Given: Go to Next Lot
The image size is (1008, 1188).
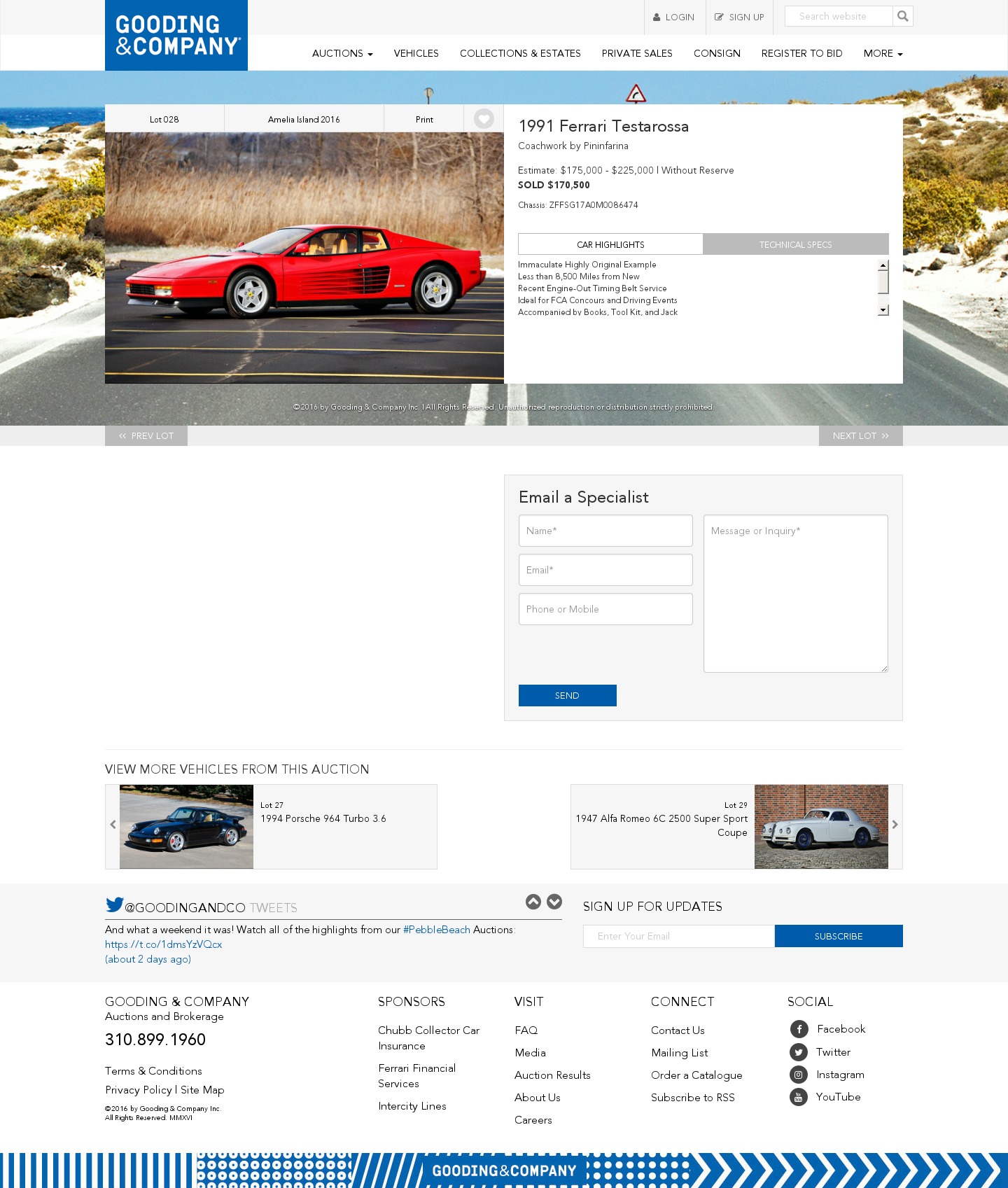Looking at the screenshot, I should click(861, 435).
